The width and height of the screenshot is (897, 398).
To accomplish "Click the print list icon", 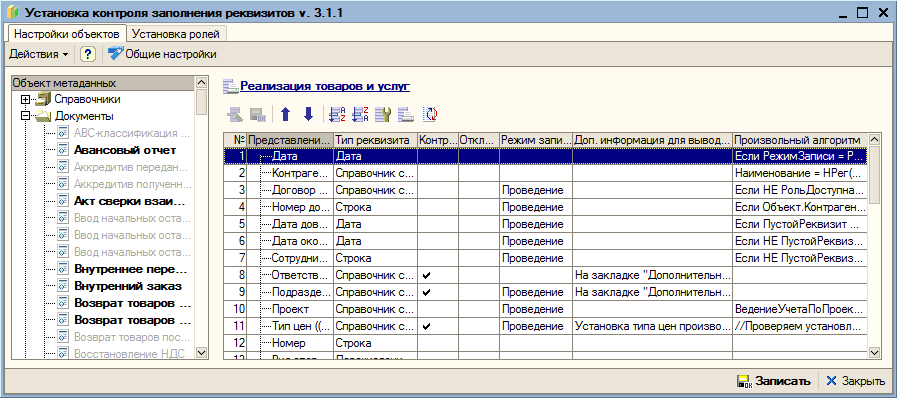I will [x=406, y=115].
